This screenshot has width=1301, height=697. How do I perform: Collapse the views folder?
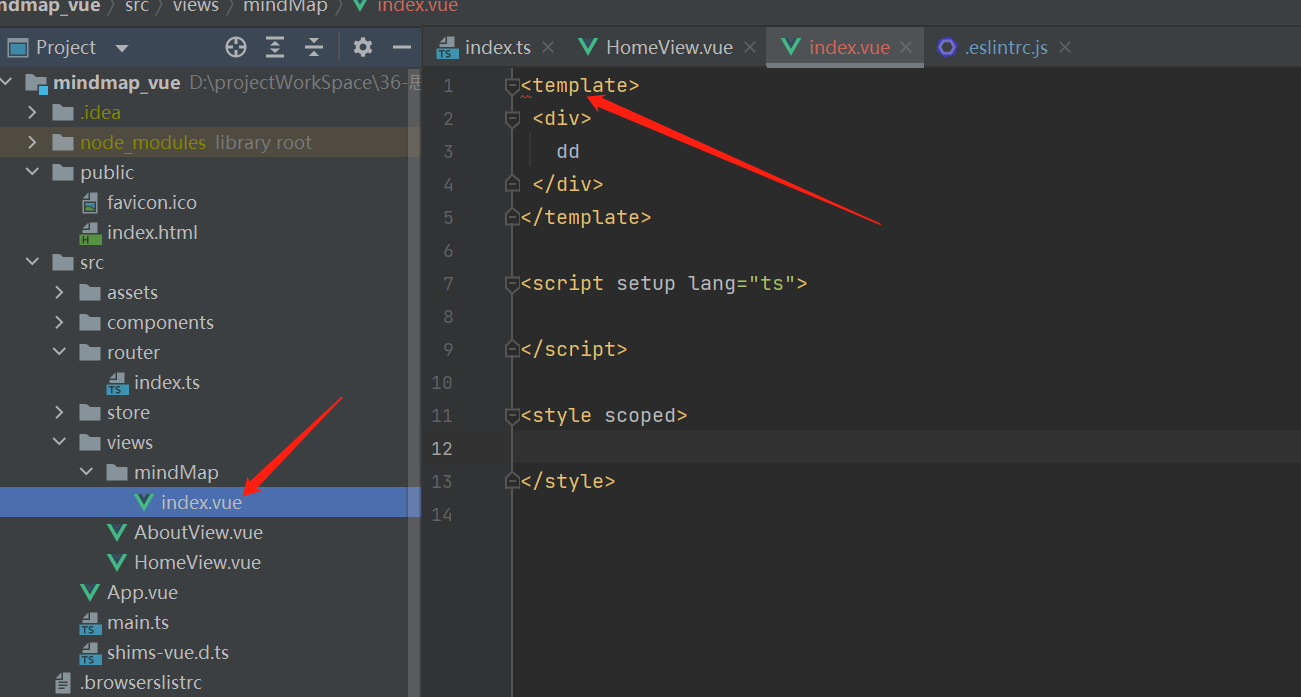pos(60,442)
